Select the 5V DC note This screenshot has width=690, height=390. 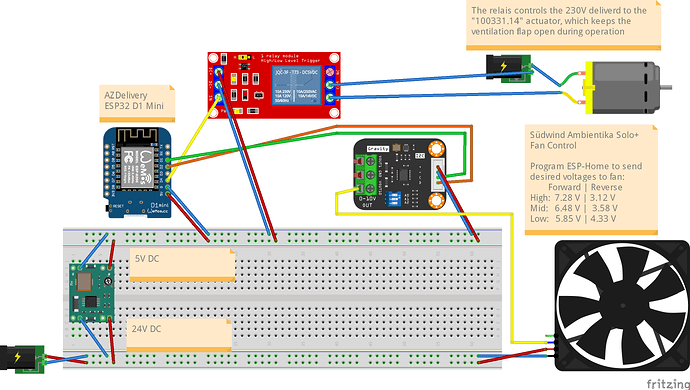click(x=183, y=265)
